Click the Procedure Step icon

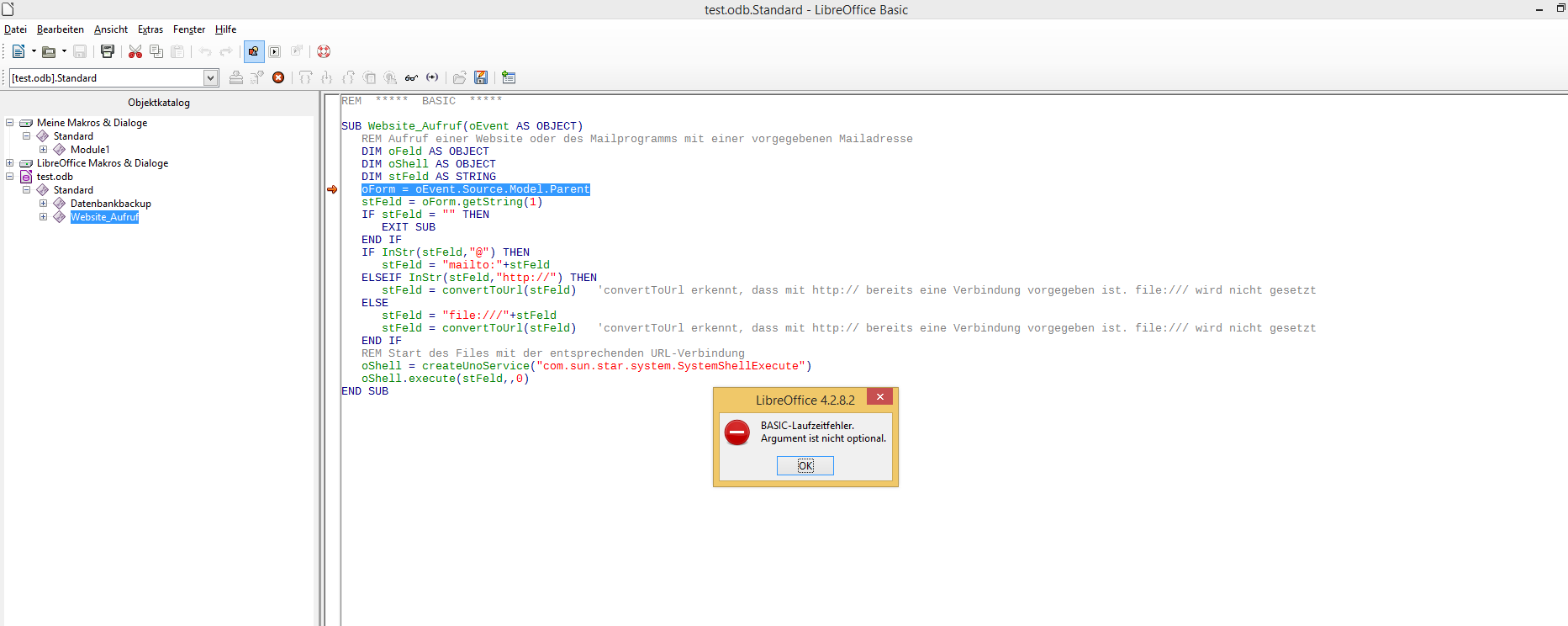point(306,77)
